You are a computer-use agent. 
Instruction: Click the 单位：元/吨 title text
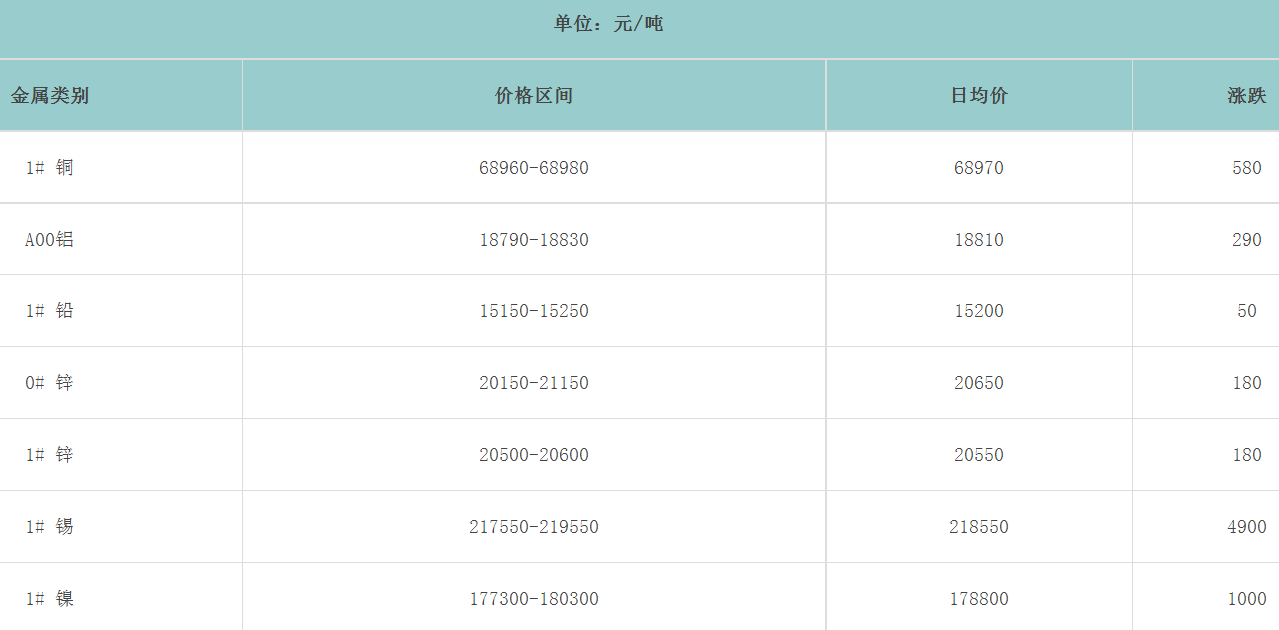[x=608, y=23]
